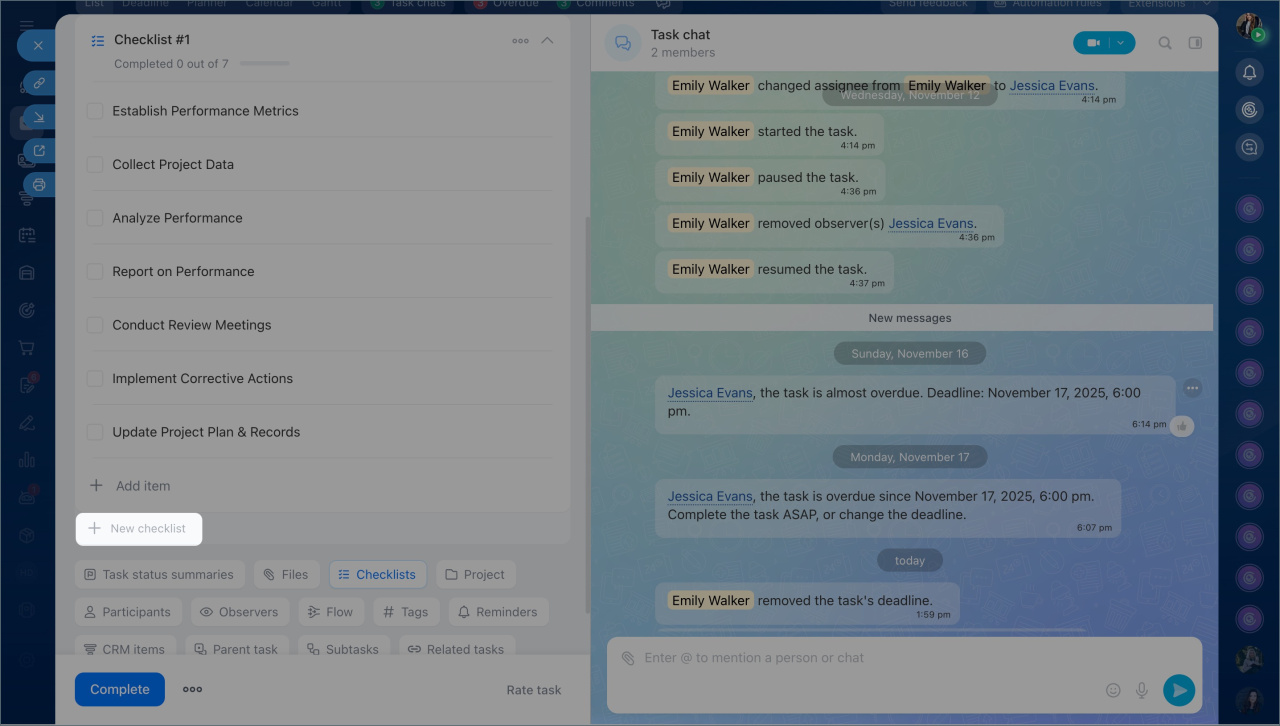Open Checklist #1 three-dot options menu
Image resolution: width=1280 pixels, height=726 pixels.
pyautogui.click(x=520, y=41)
